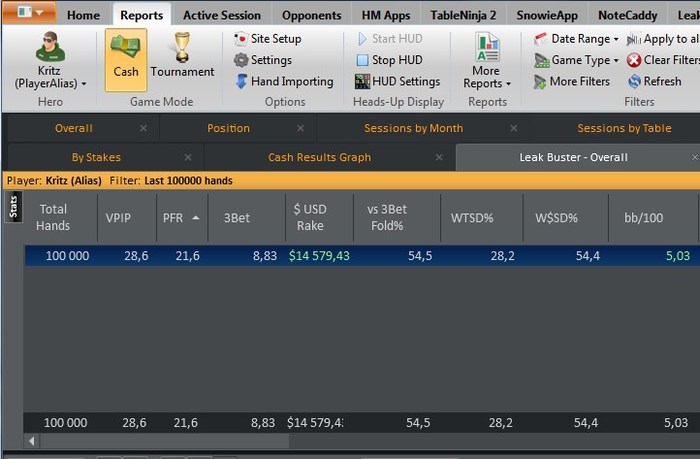Open the application menu button
Screen dimensions: 700x459
(x=29, y=12)
